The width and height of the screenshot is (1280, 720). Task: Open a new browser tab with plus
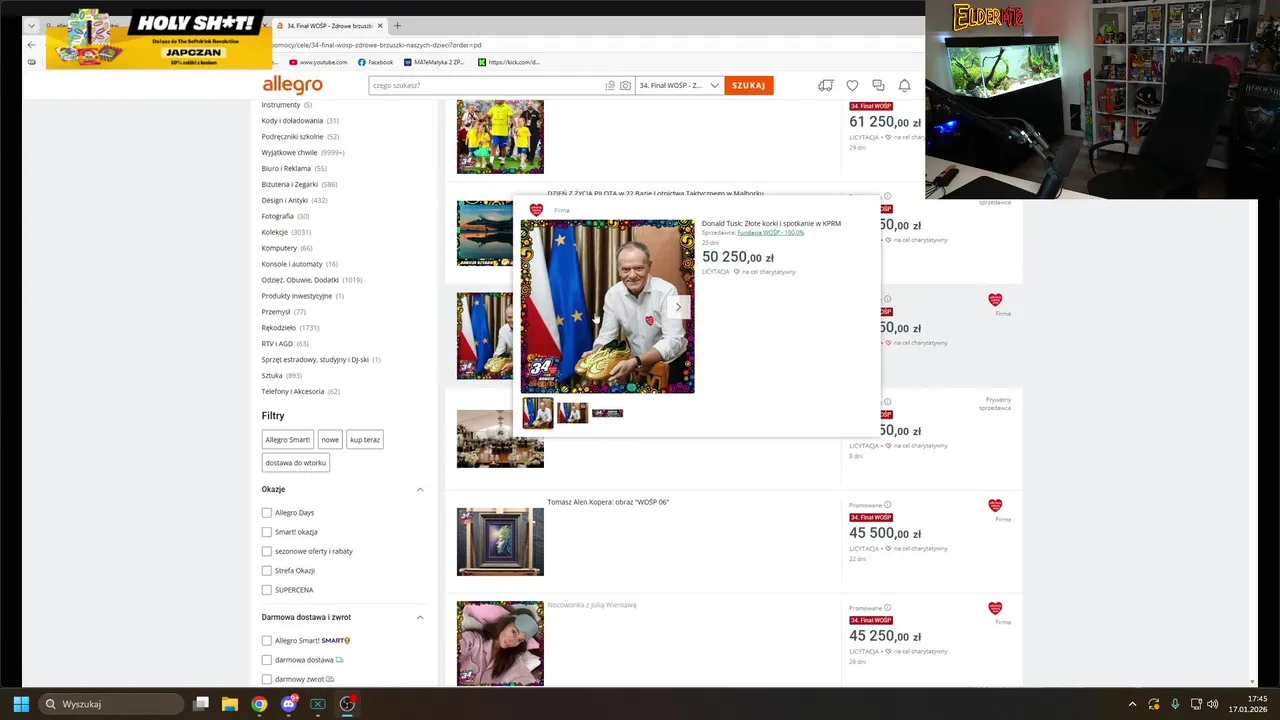397,25
